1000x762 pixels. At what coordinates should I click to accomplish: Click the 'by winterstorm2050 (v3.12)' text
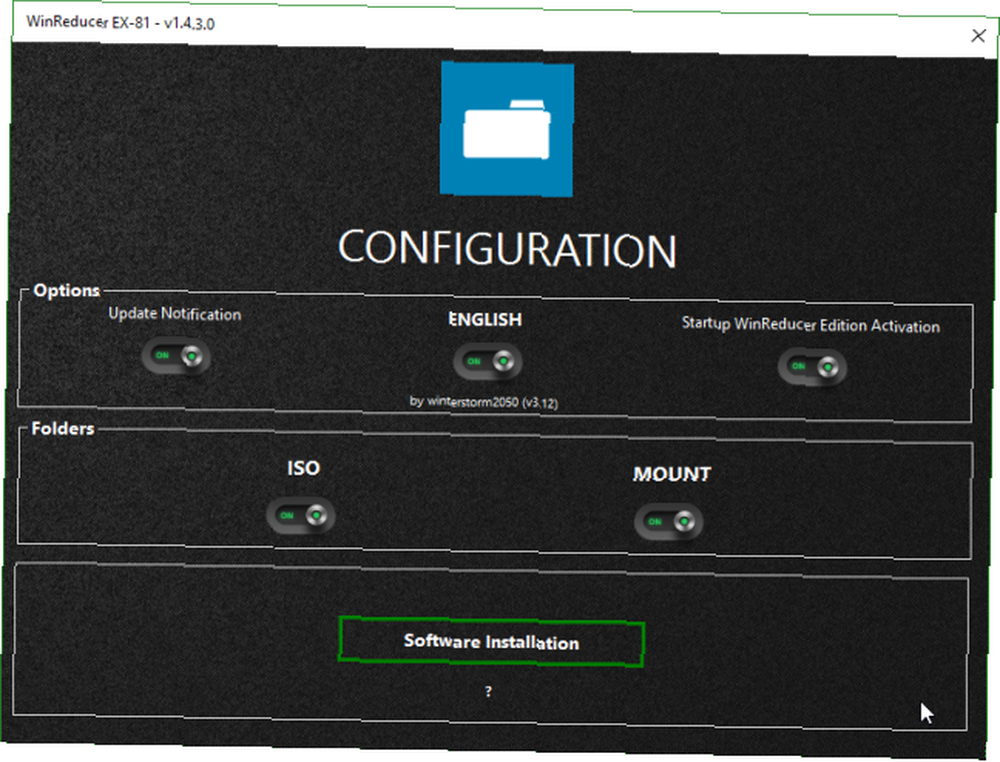[483, 402]
